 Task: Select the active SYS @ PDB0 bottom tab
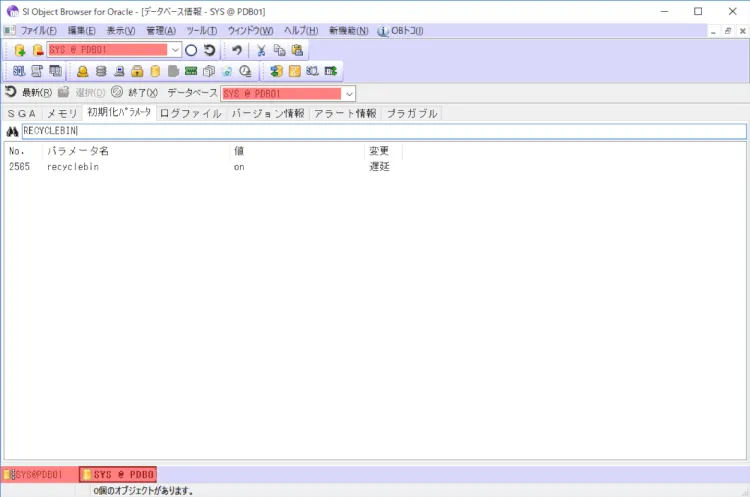point(118,475)
